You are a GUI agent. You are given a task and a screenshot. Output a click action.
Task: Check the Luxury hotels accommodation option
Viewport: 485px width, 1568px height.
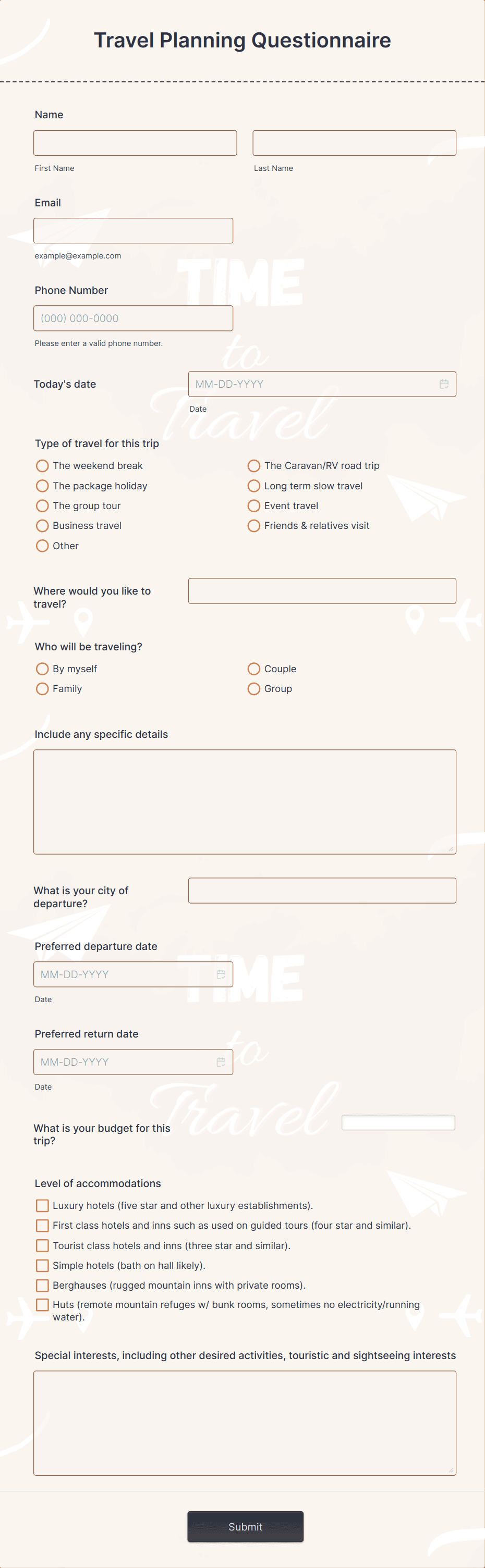[42, 1205]
